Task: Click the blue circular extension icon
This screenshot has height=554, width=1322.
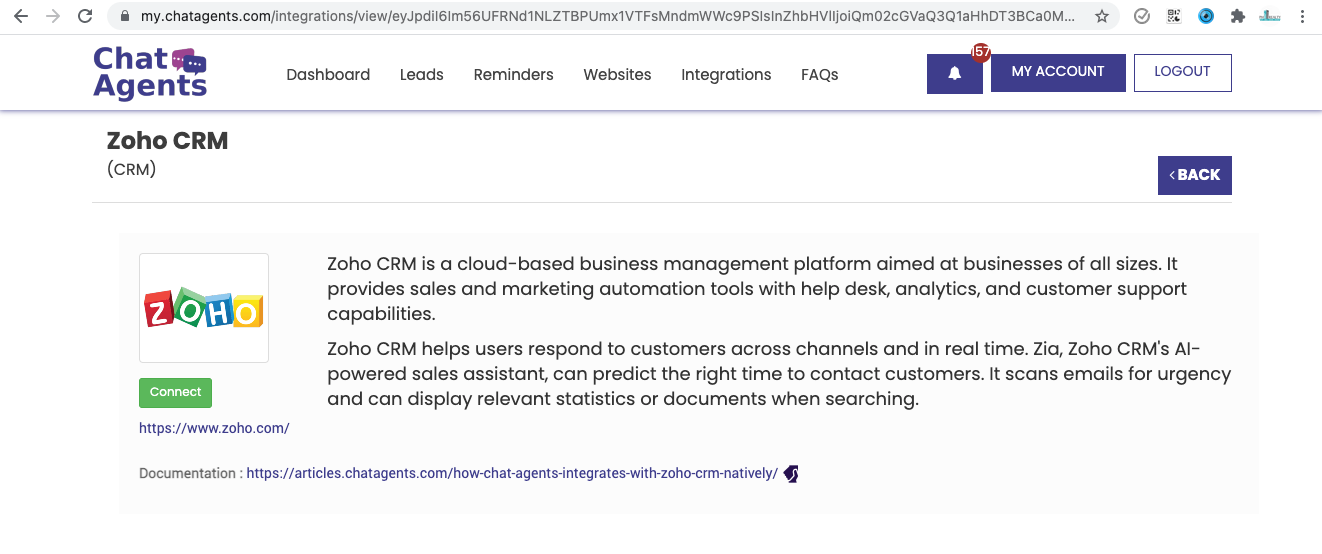Action: point(1206,16)
